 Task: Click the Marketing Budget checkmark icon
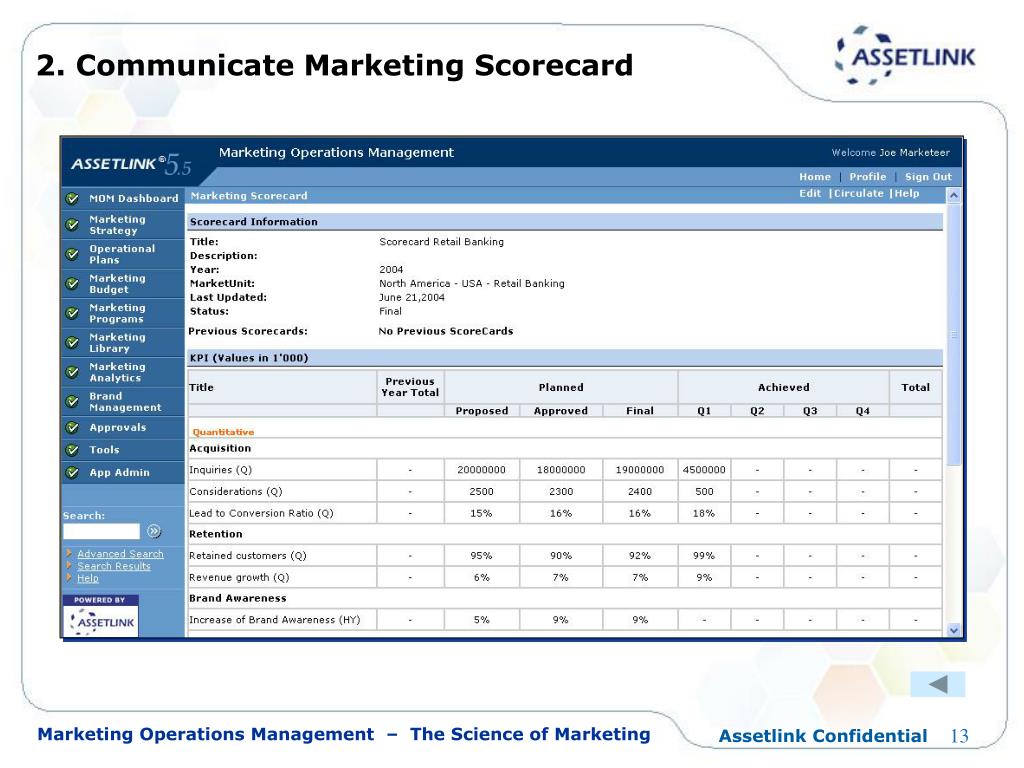click(72, 283)
